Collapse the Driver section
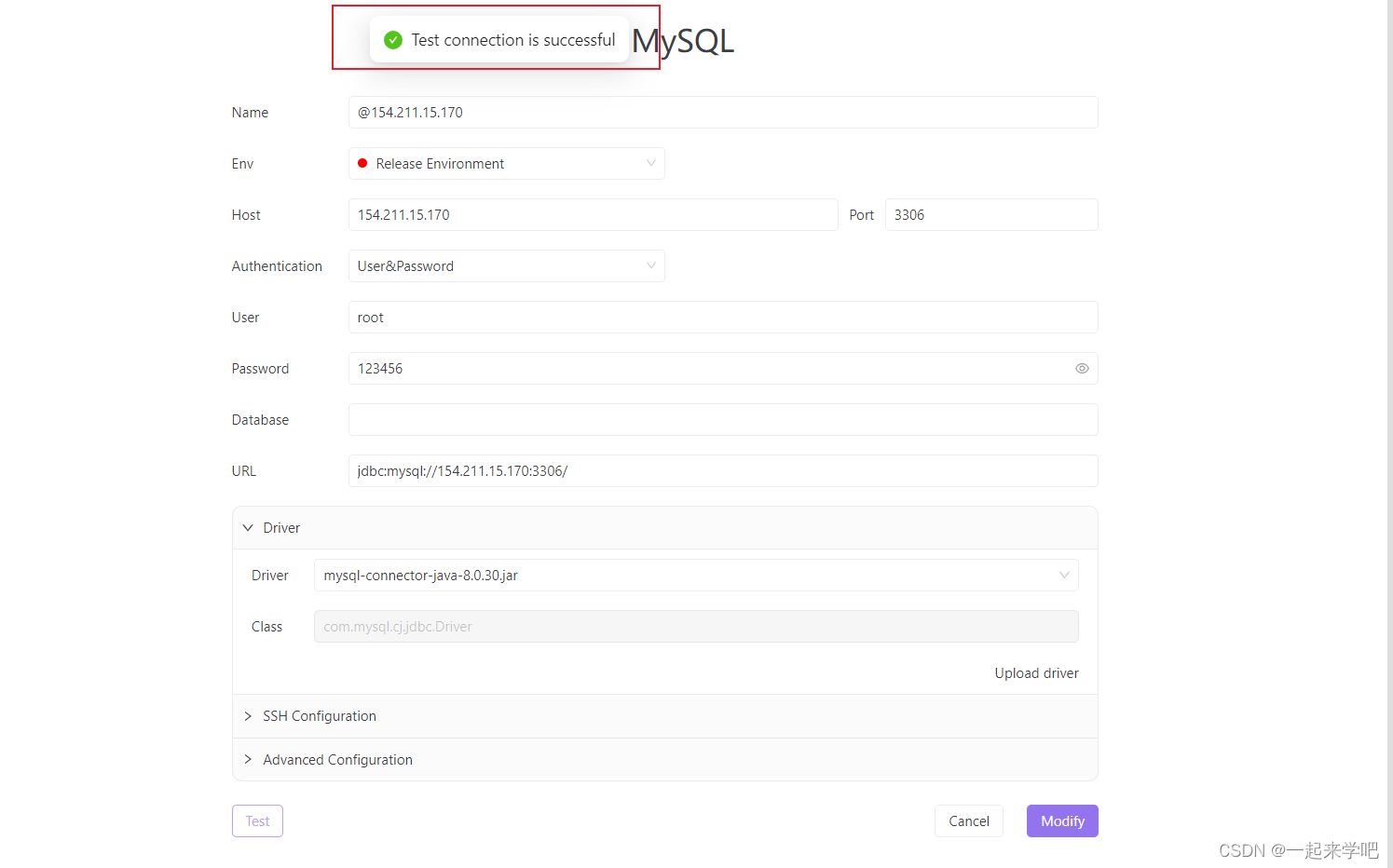The width and height of the screenshot is (1393, 868). pyautogui.click(x=664, y=528)
